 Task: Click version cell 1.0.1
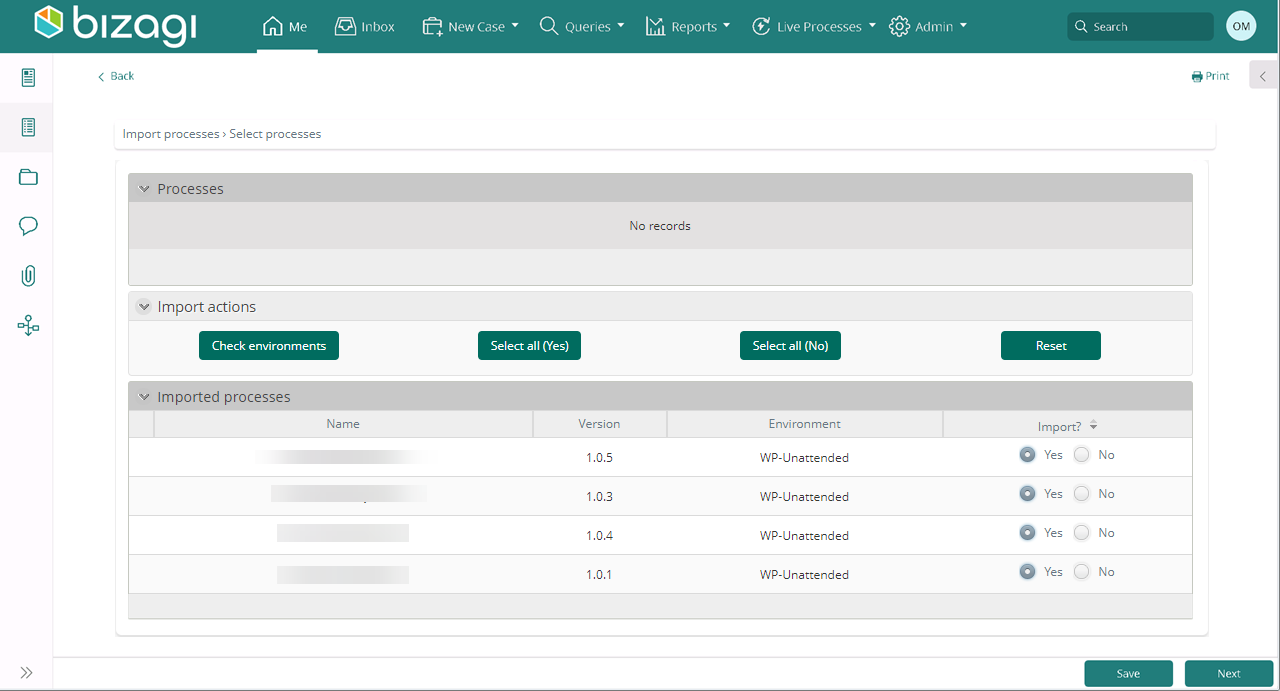599,575
